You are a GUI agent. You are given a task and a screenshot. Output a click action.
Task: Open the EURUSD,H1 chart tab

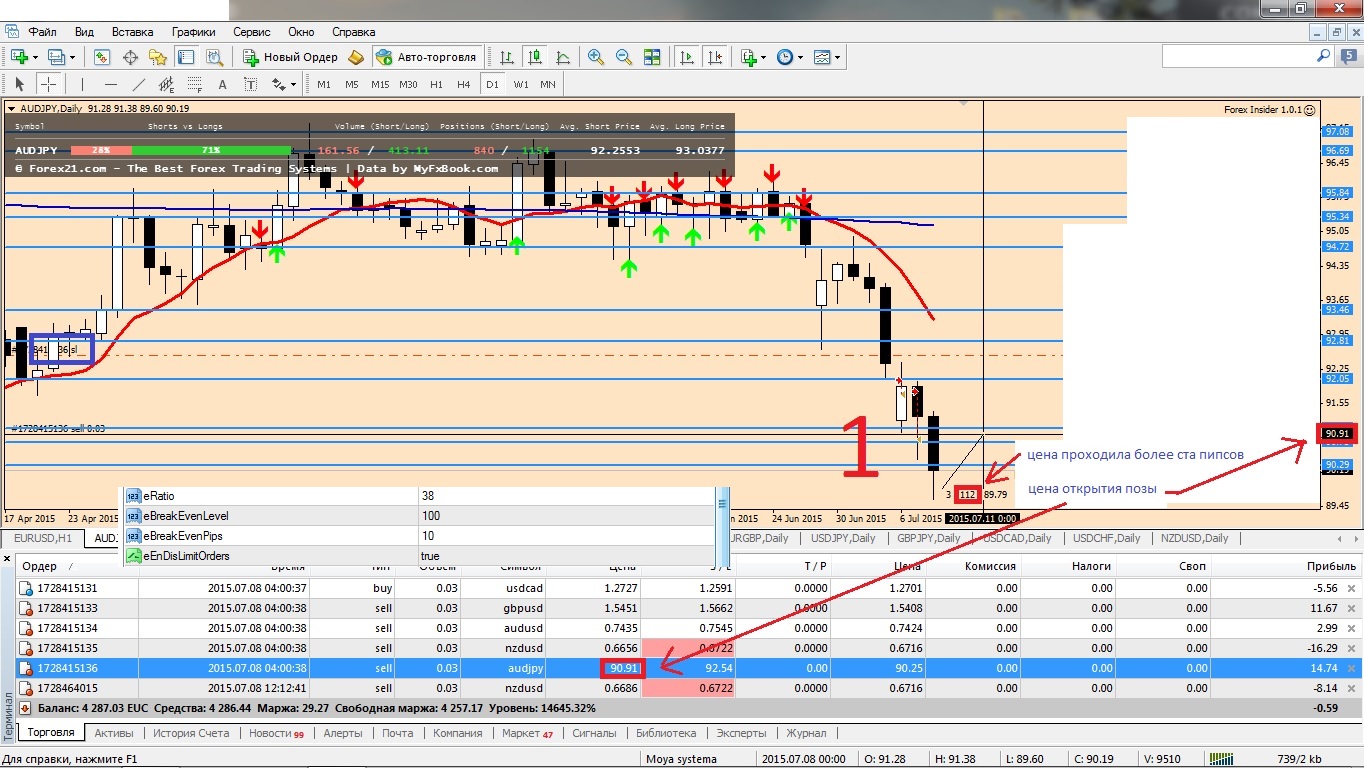coord(42,538)
